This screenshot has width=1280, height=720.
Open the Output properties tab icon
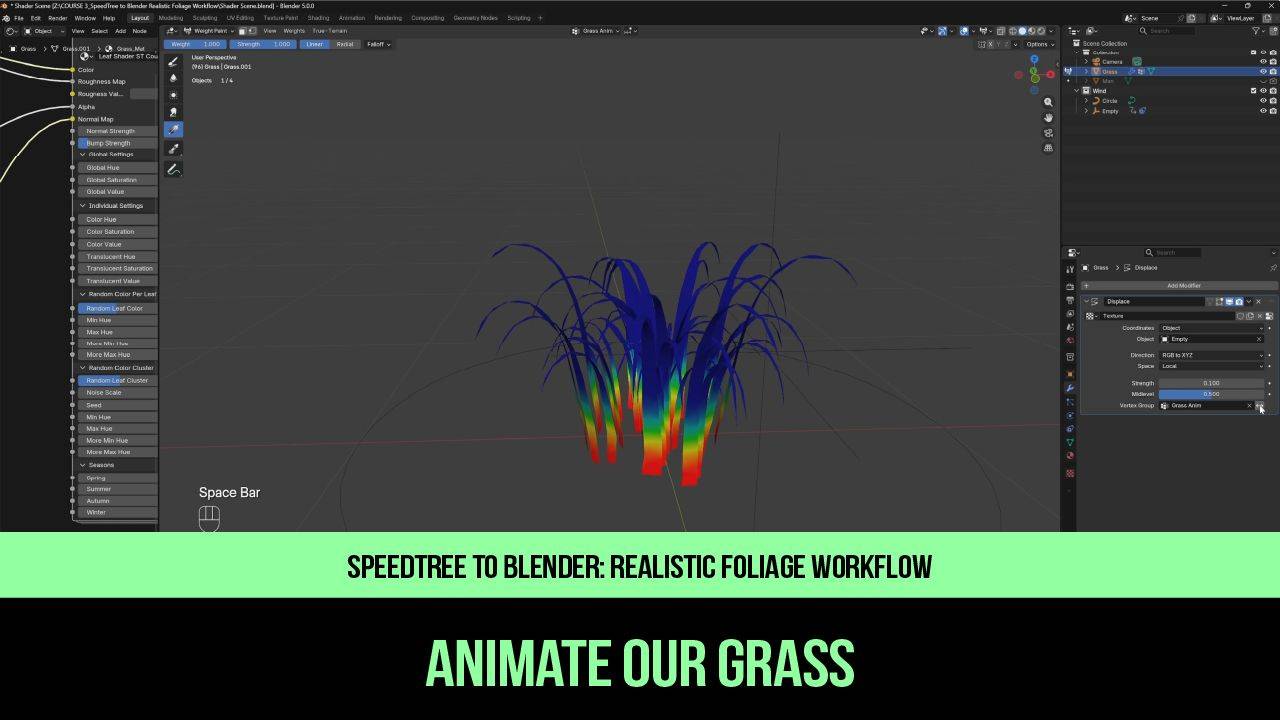(x=1070, y=300)
